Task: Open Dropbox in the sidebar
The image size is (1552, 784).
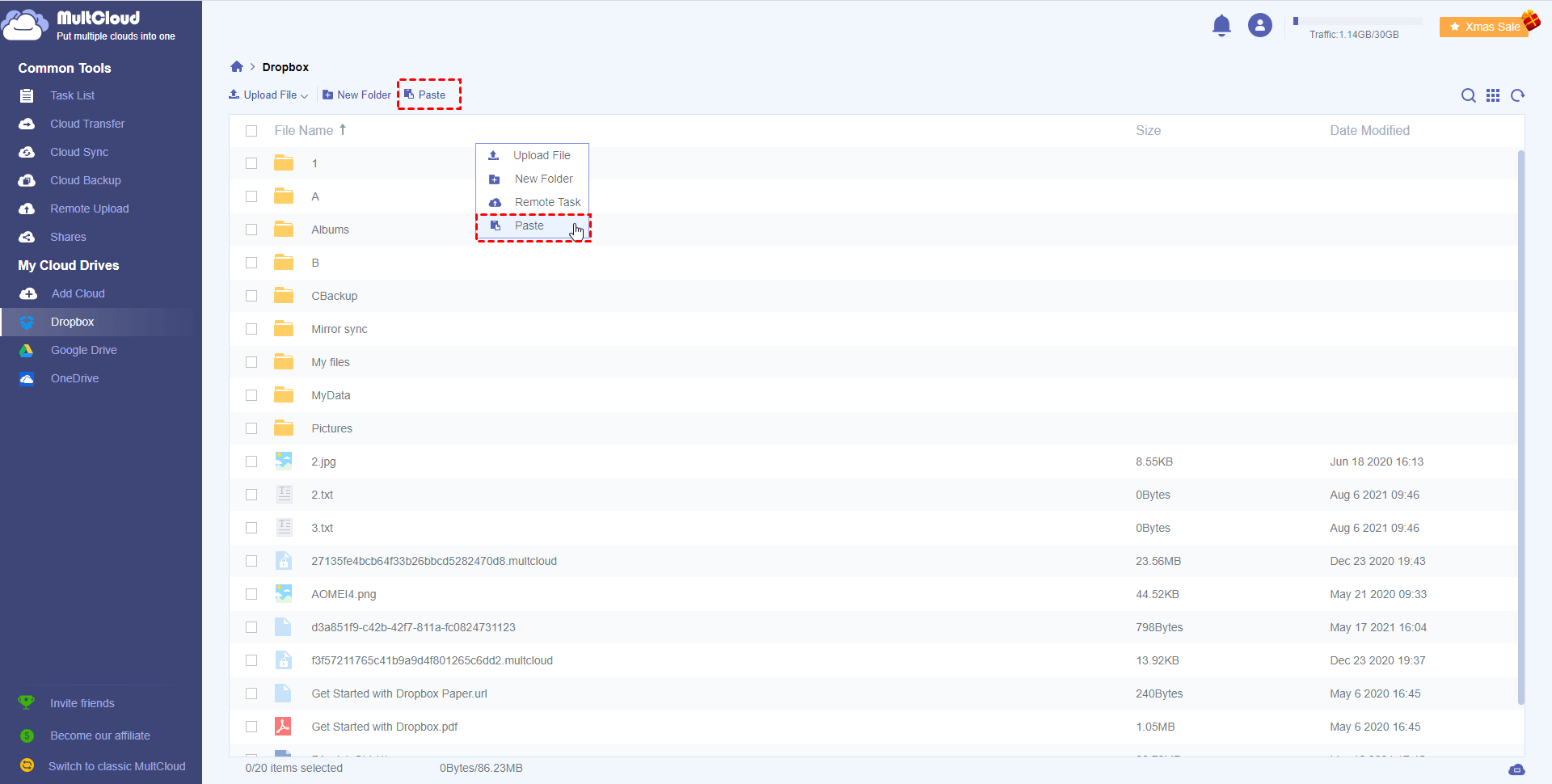Action: coord(101,322)
